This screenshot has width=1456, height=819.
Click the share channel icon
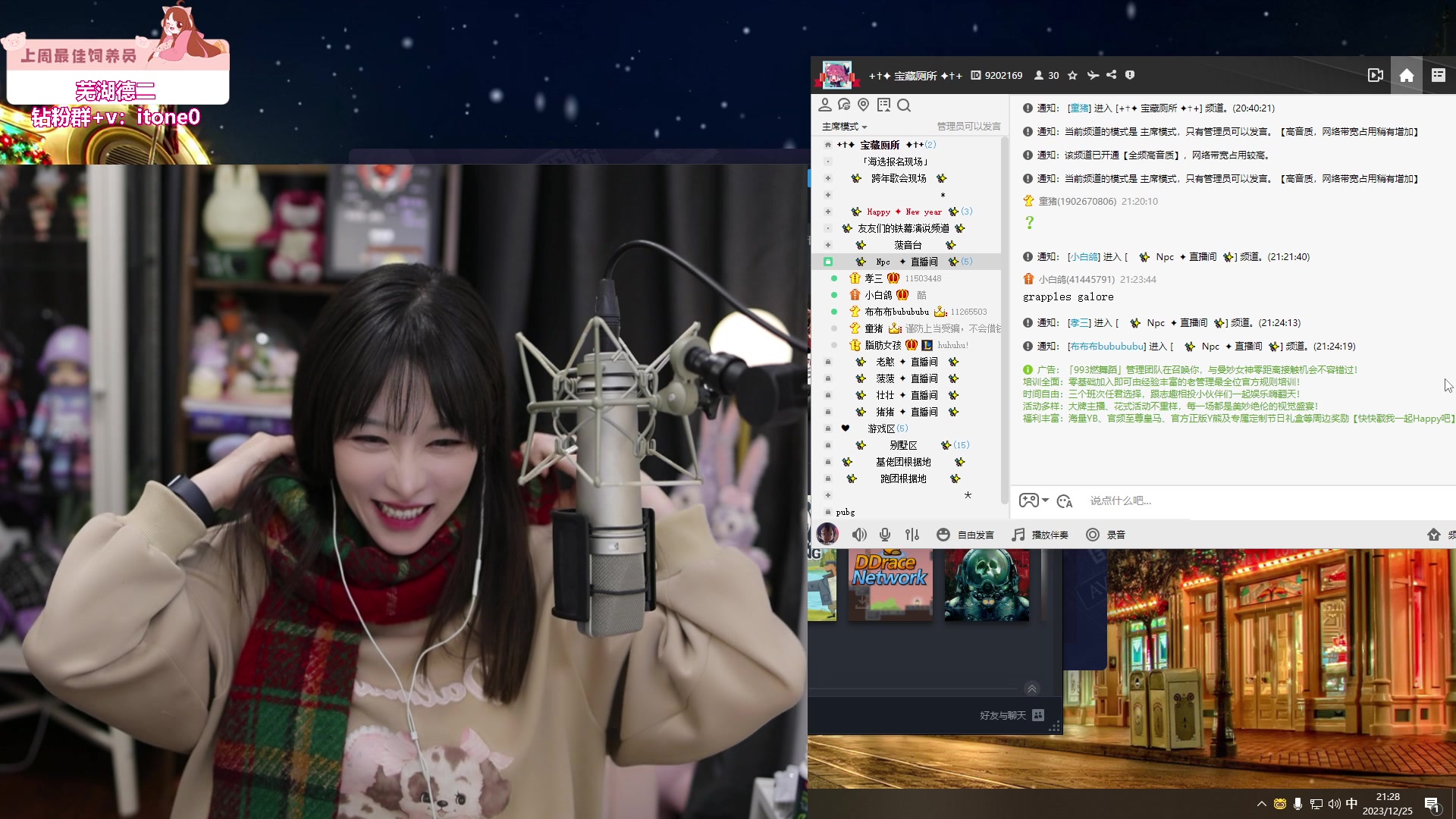[1112, 75]
